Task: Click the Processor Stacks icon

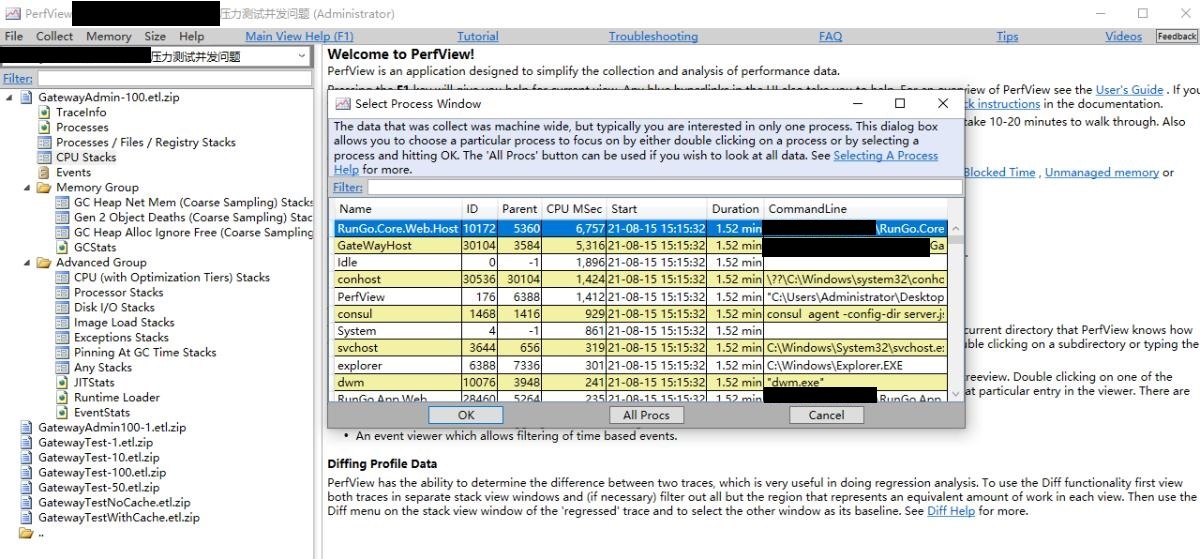Action: pos(63,292)
